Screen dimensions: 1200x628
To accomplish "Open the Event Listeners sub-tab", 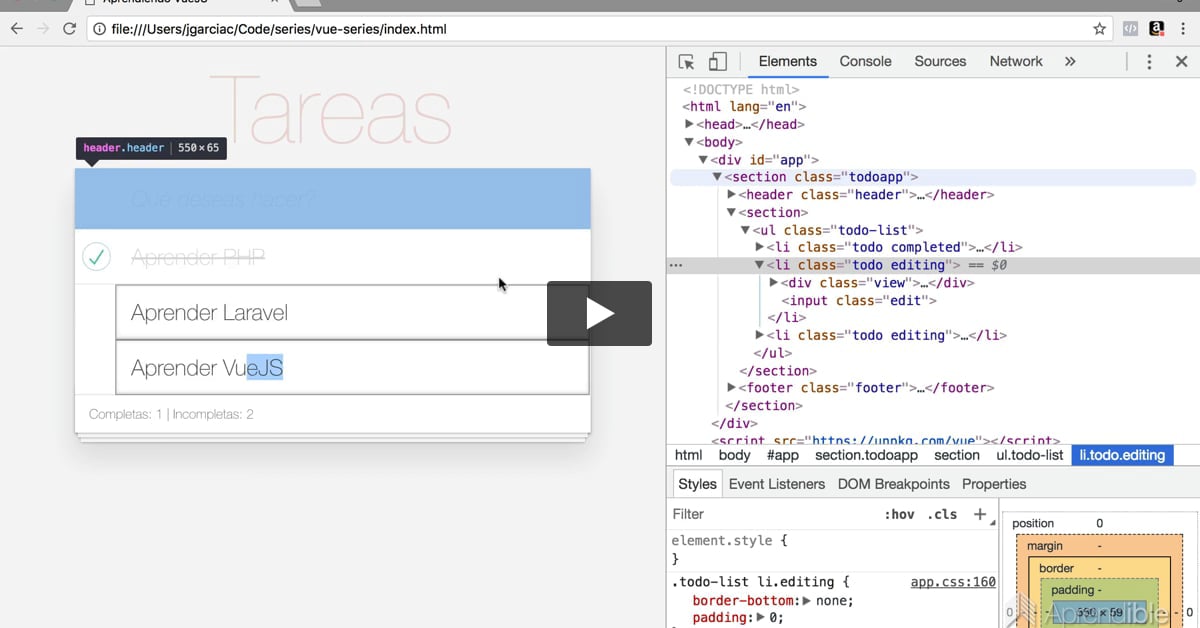I will coord(777,484).
